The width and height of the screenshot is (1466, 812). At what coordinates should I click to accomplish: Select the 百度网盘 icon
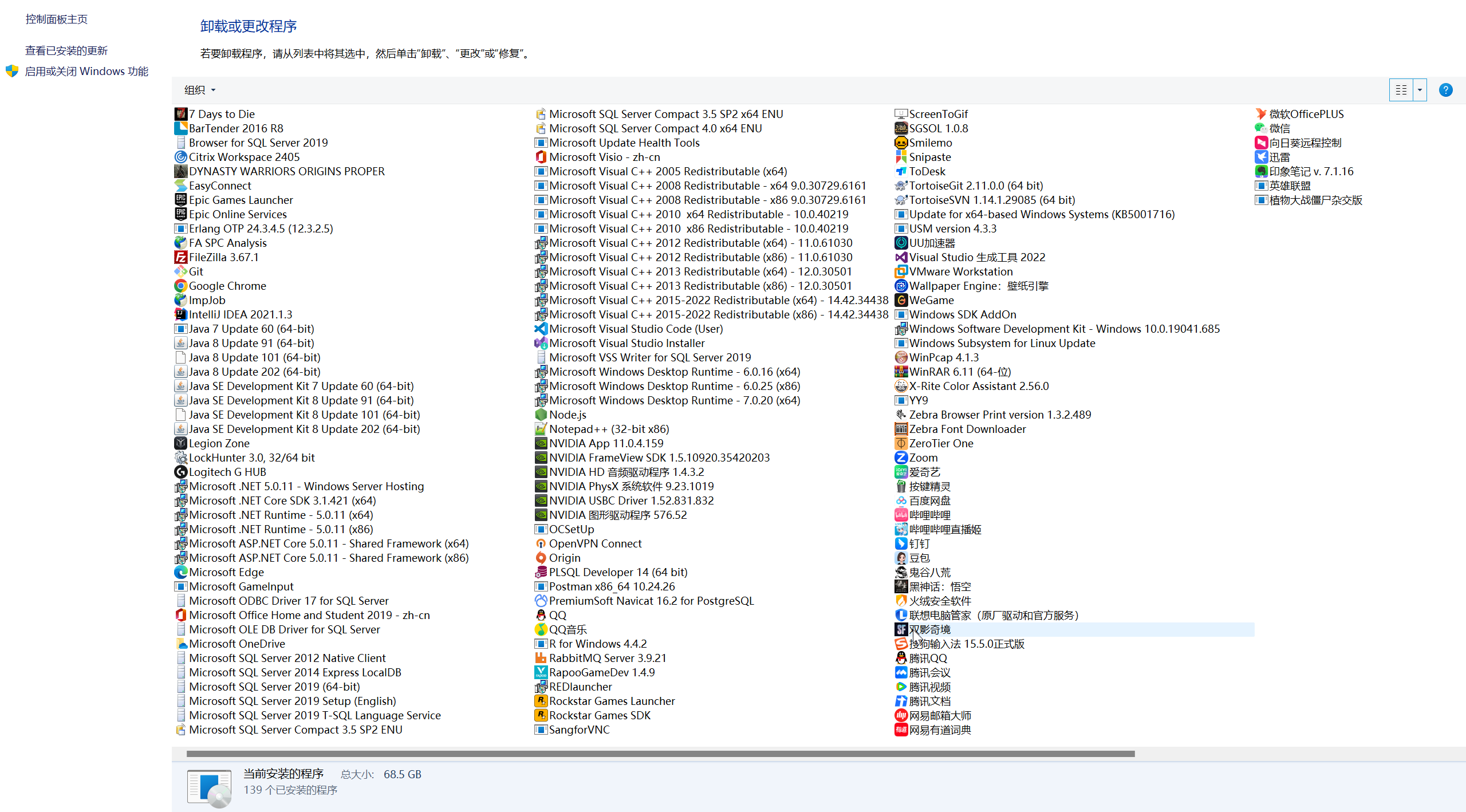tap(901, 500)
